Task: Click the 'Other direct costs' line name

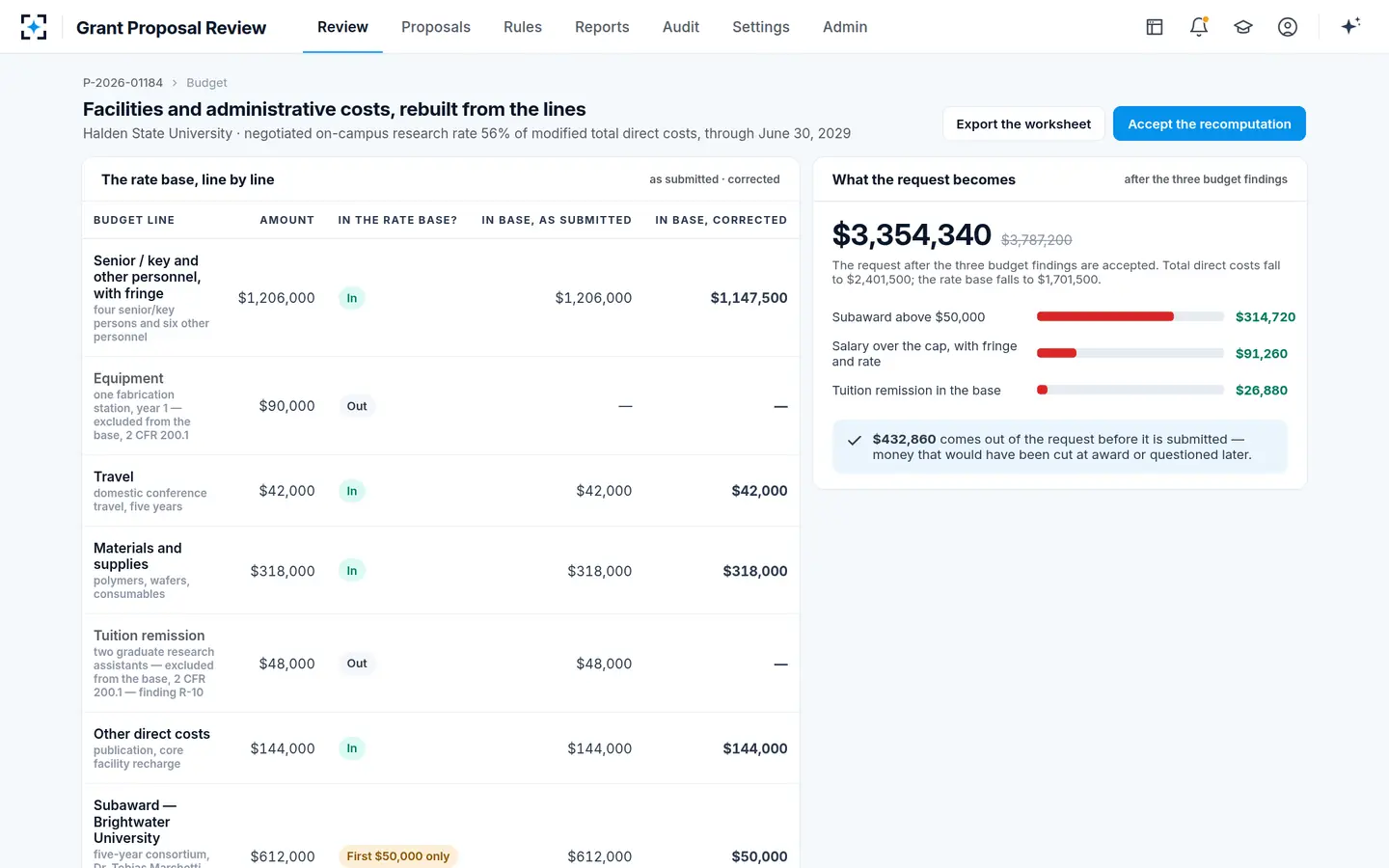Action: pos(151,734)
